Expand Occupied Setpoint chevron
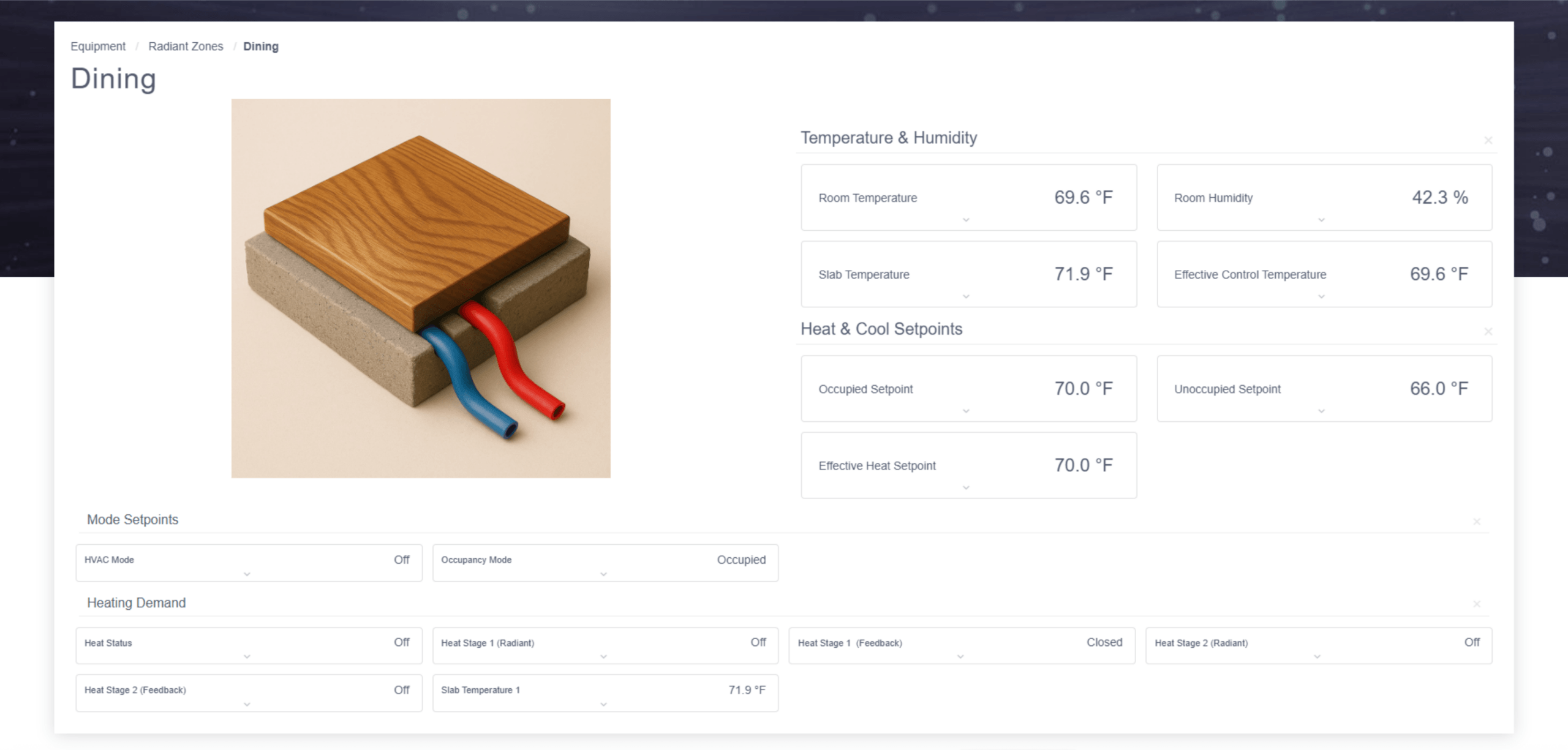Image resolution: width=1568 pixels, height=750 pixels. pos(966,411)
